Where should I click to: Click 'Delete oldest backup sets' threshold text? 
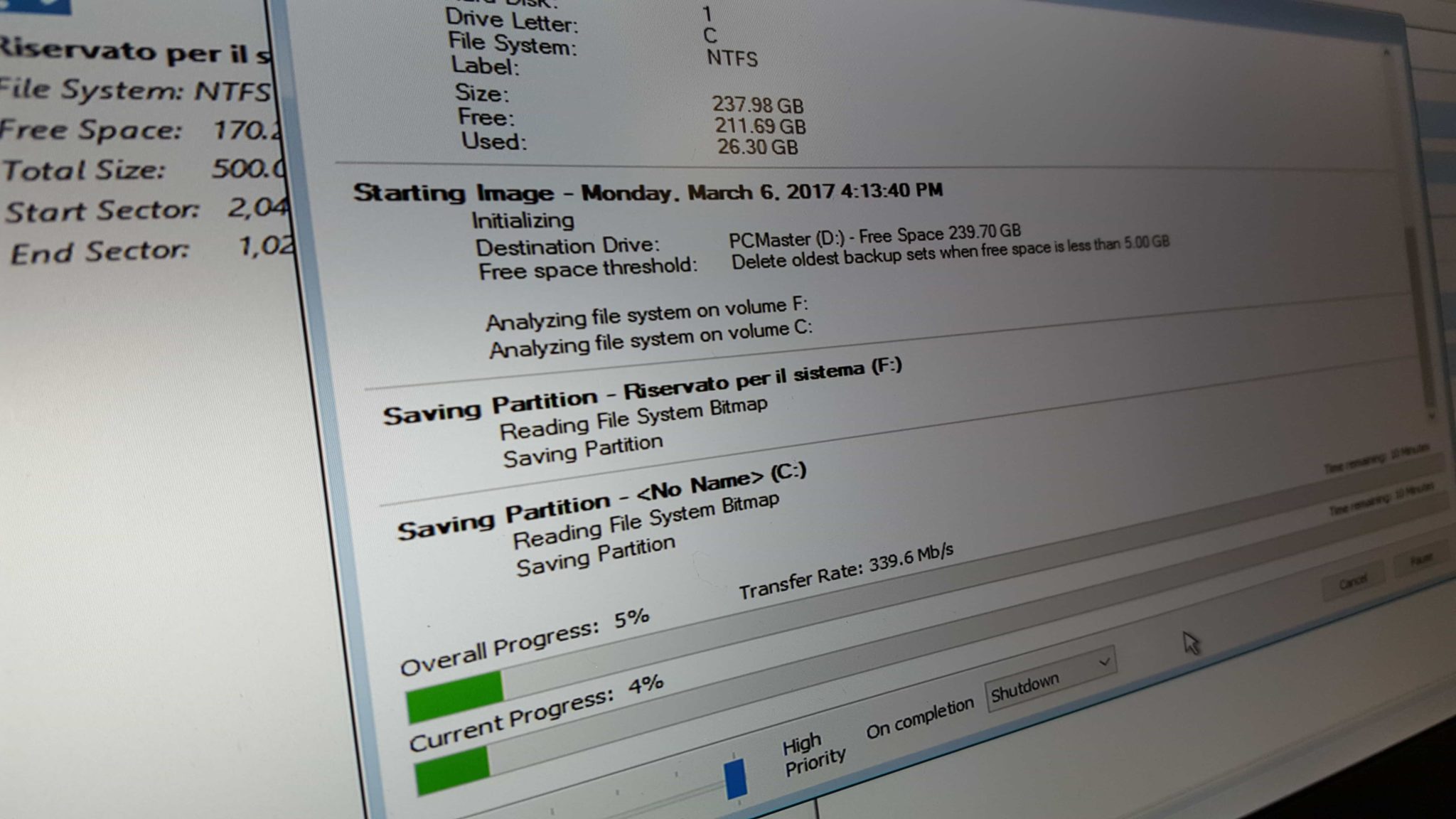(x=950, y=252)
